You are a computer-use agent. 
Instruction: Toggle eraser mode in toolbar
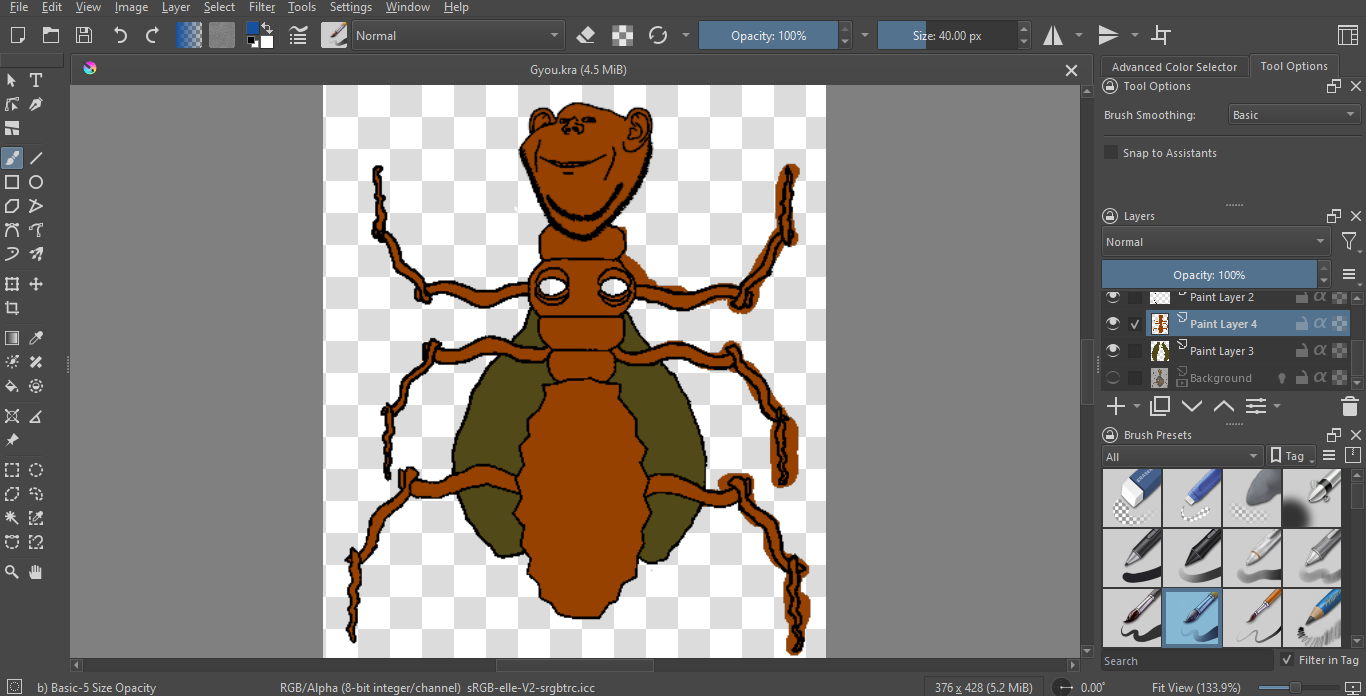(x=586, y=36)
